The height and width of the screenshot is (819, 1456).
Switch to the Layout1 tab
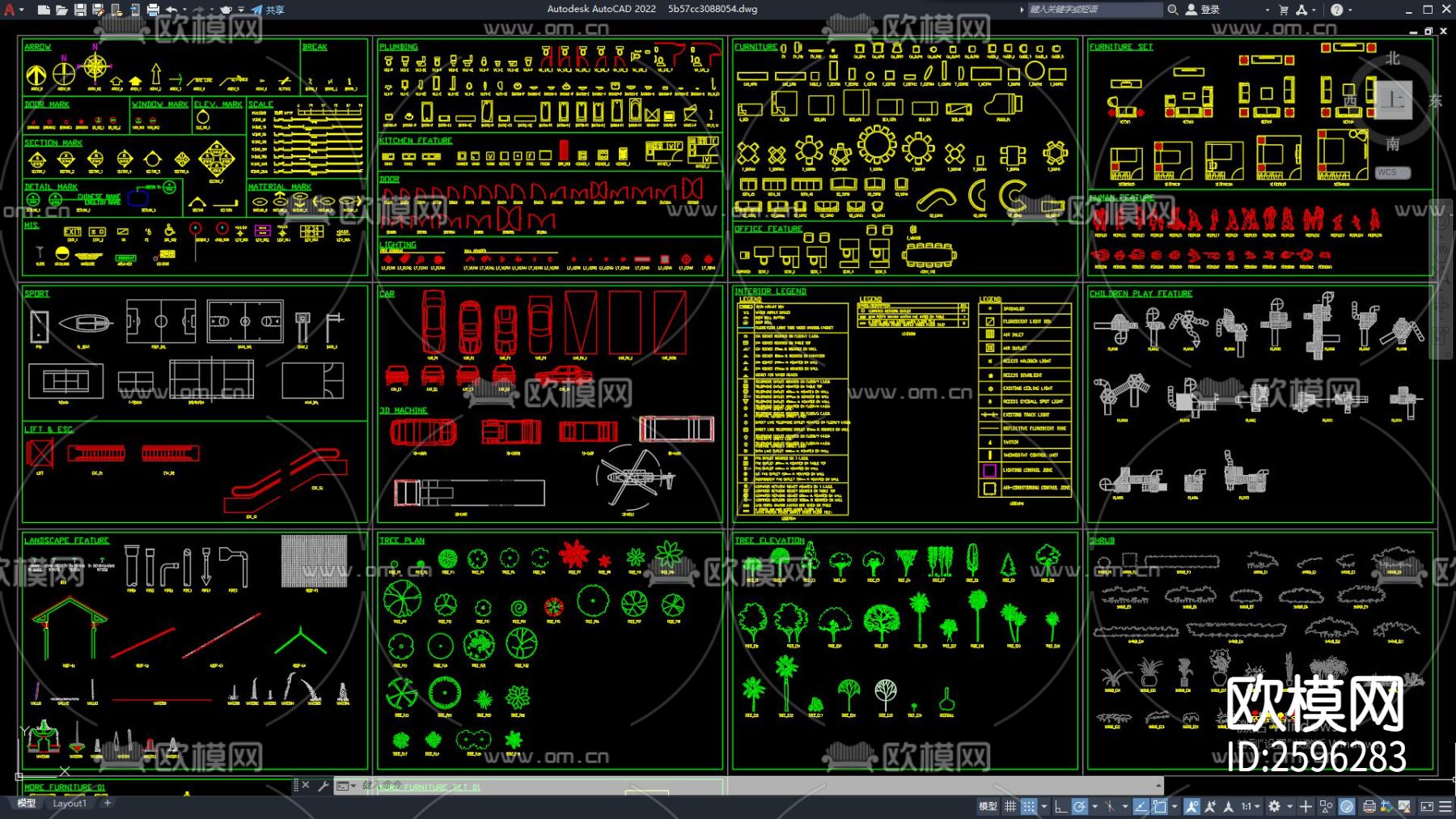click(70, 804)
